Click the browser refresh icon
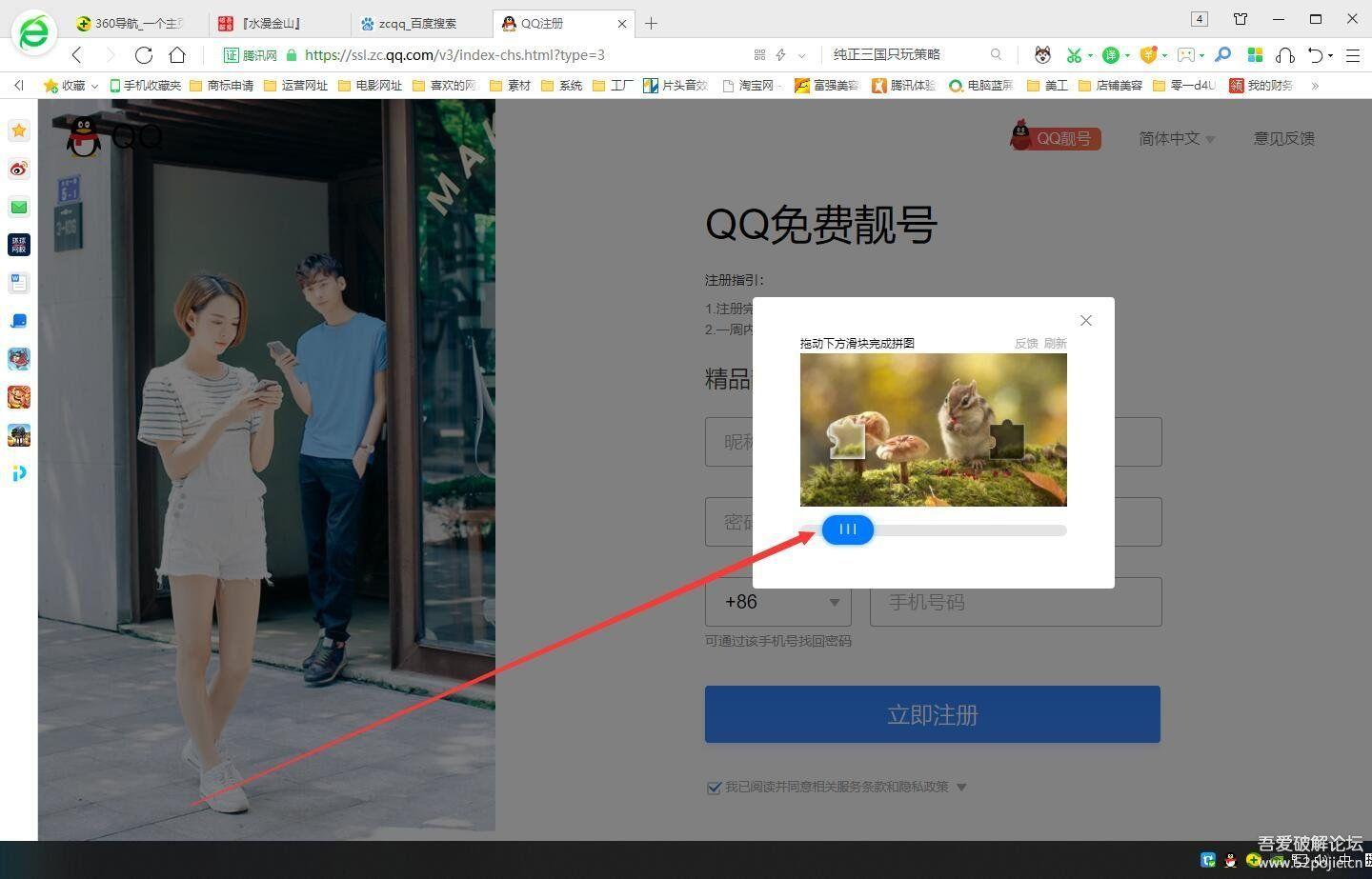Screen dimensions: 1372x879 pos(144,55)
